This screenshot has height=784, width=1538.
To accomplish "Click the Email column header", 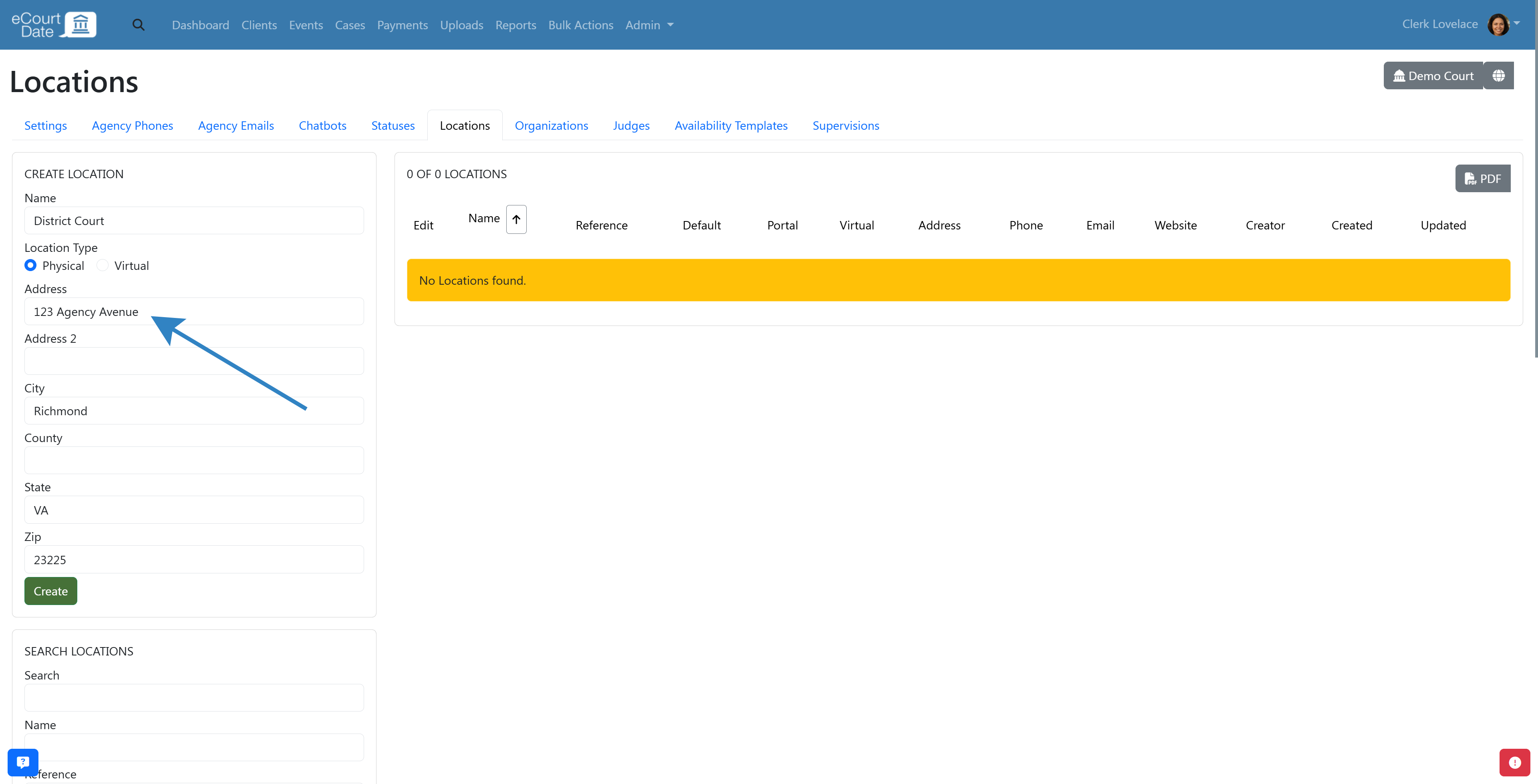I will 1100,225.
